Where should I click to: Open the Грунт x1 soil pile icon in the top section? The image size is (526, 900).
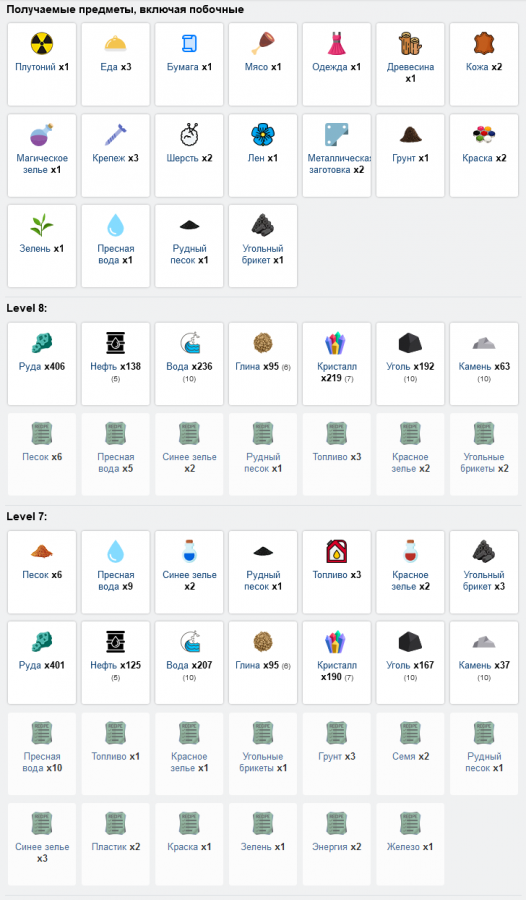410,135
